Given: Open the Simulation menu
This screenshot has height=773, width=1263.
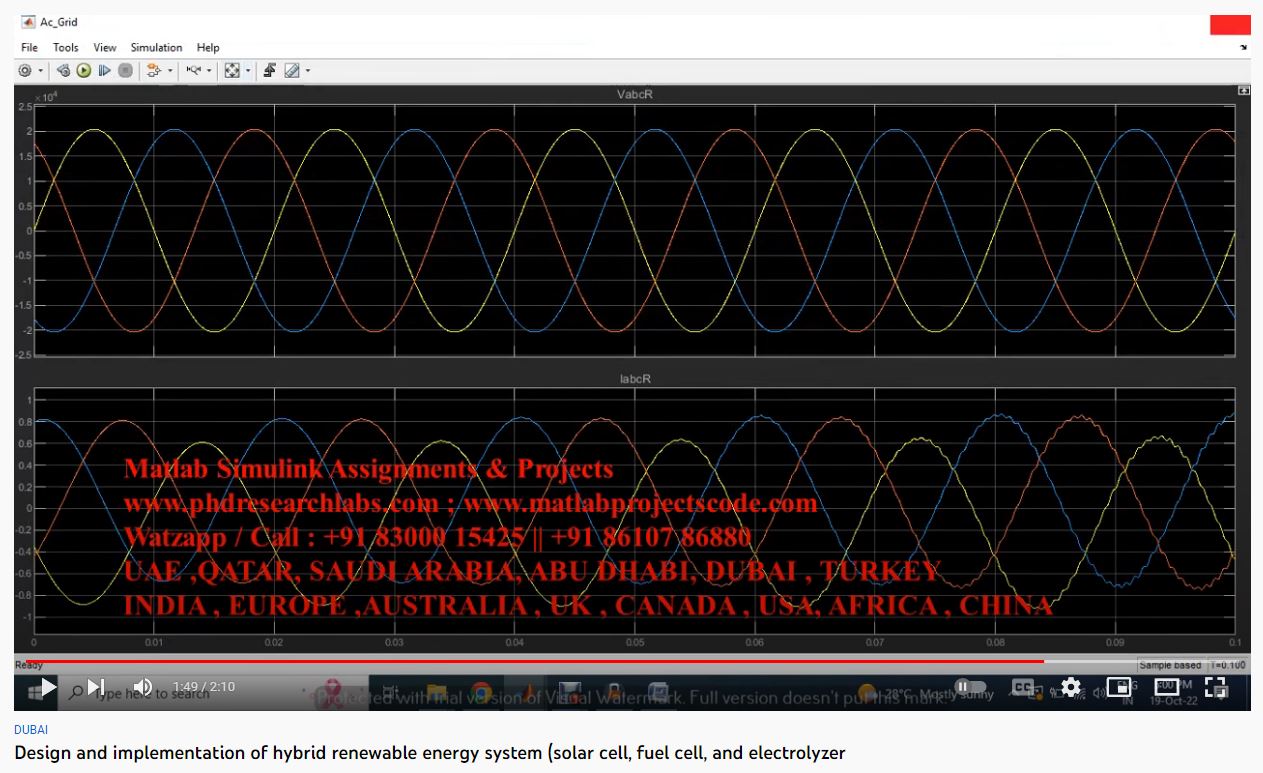Looking at the screenshot, I should (156, 47).
